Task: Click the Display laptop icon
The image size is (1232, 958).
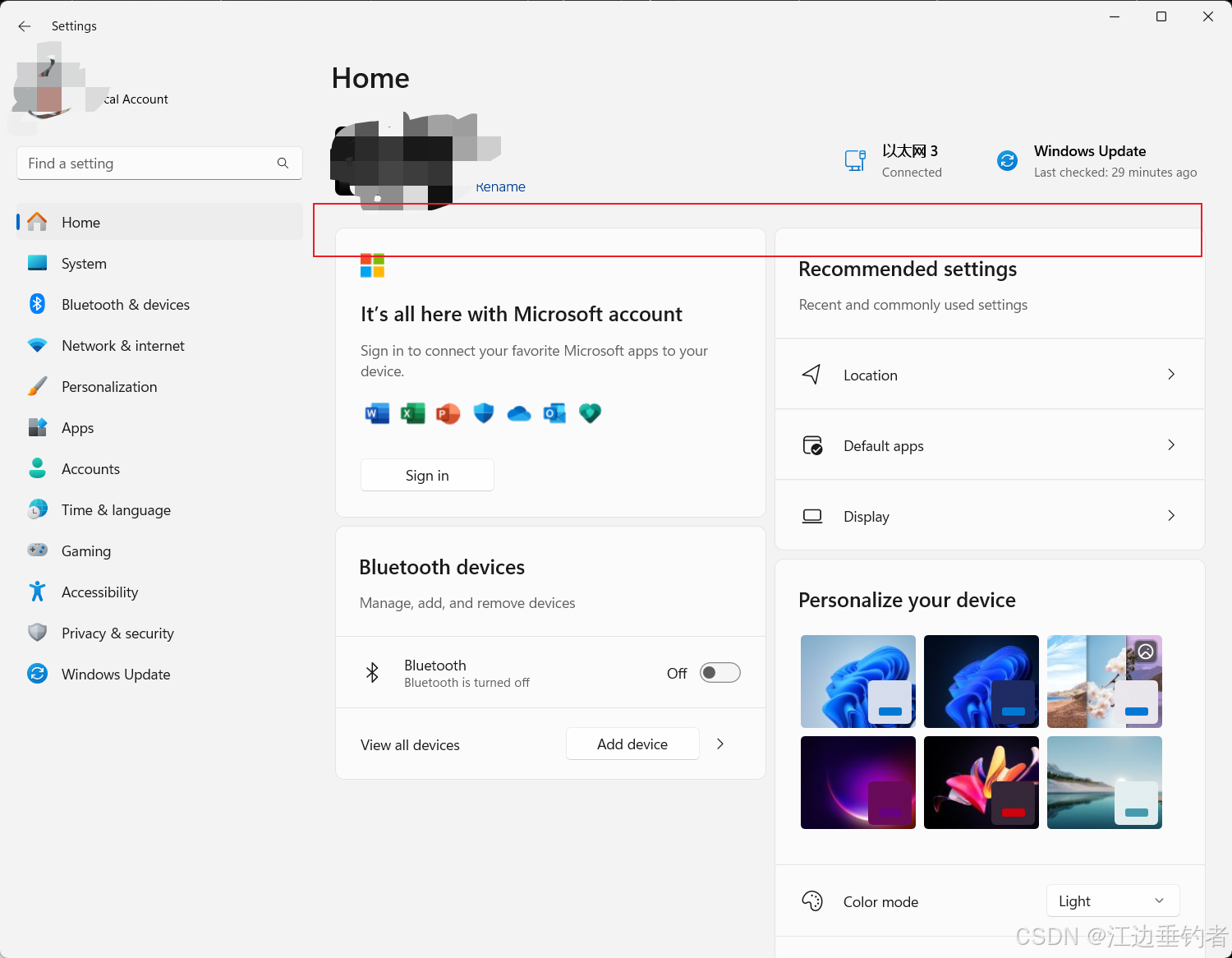Action: coord(812,516)
